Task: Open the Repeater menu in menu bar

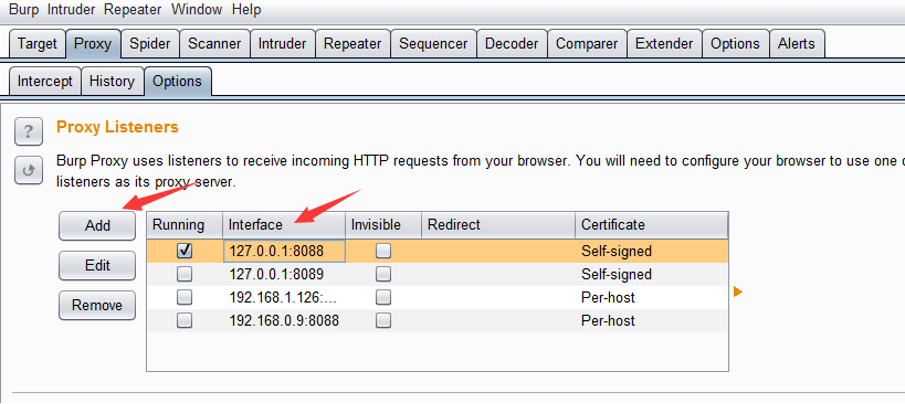Action: (134, 10)
